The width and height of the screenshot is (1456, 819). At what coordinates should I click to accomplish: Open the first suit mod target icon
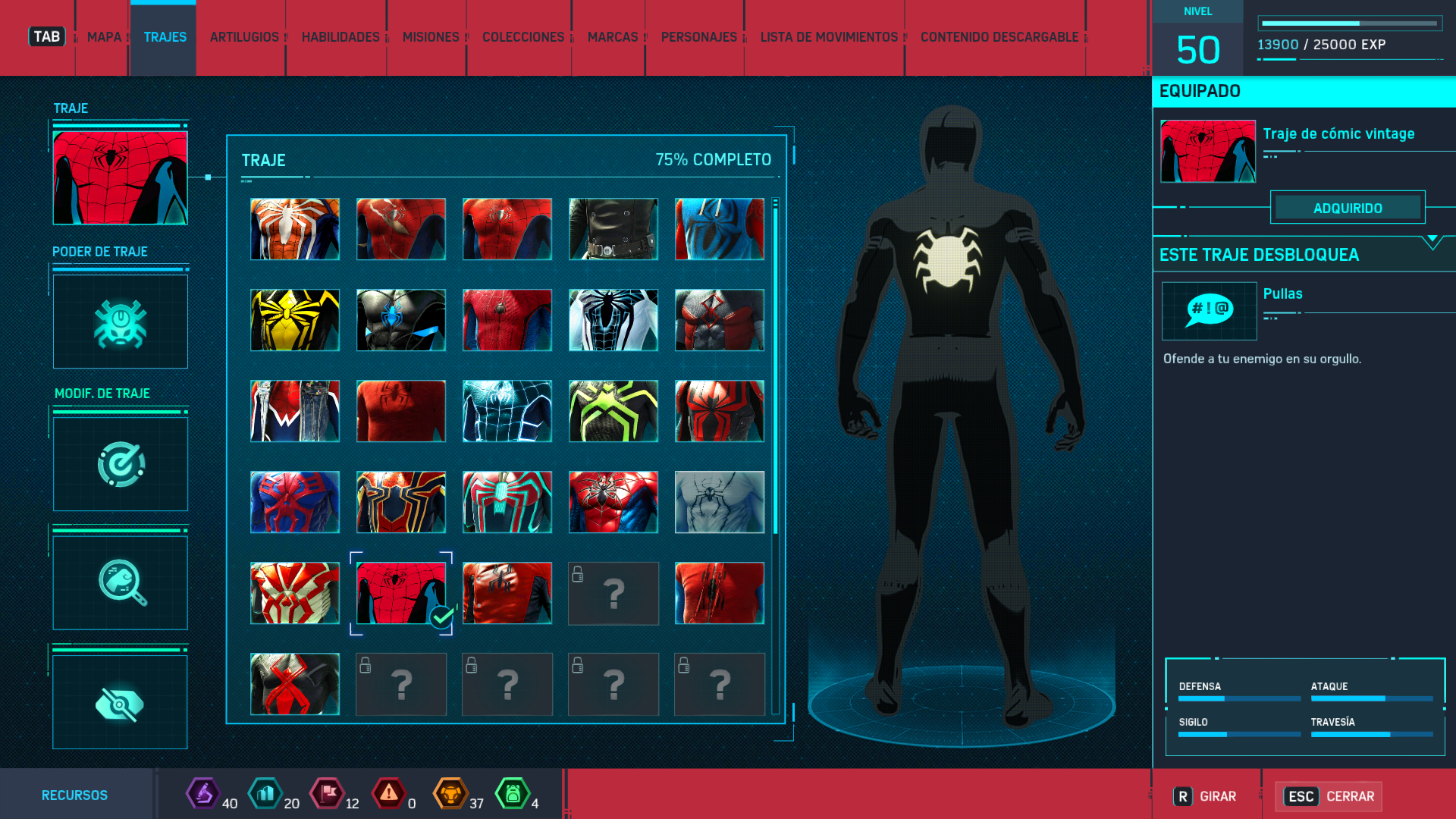120,463
